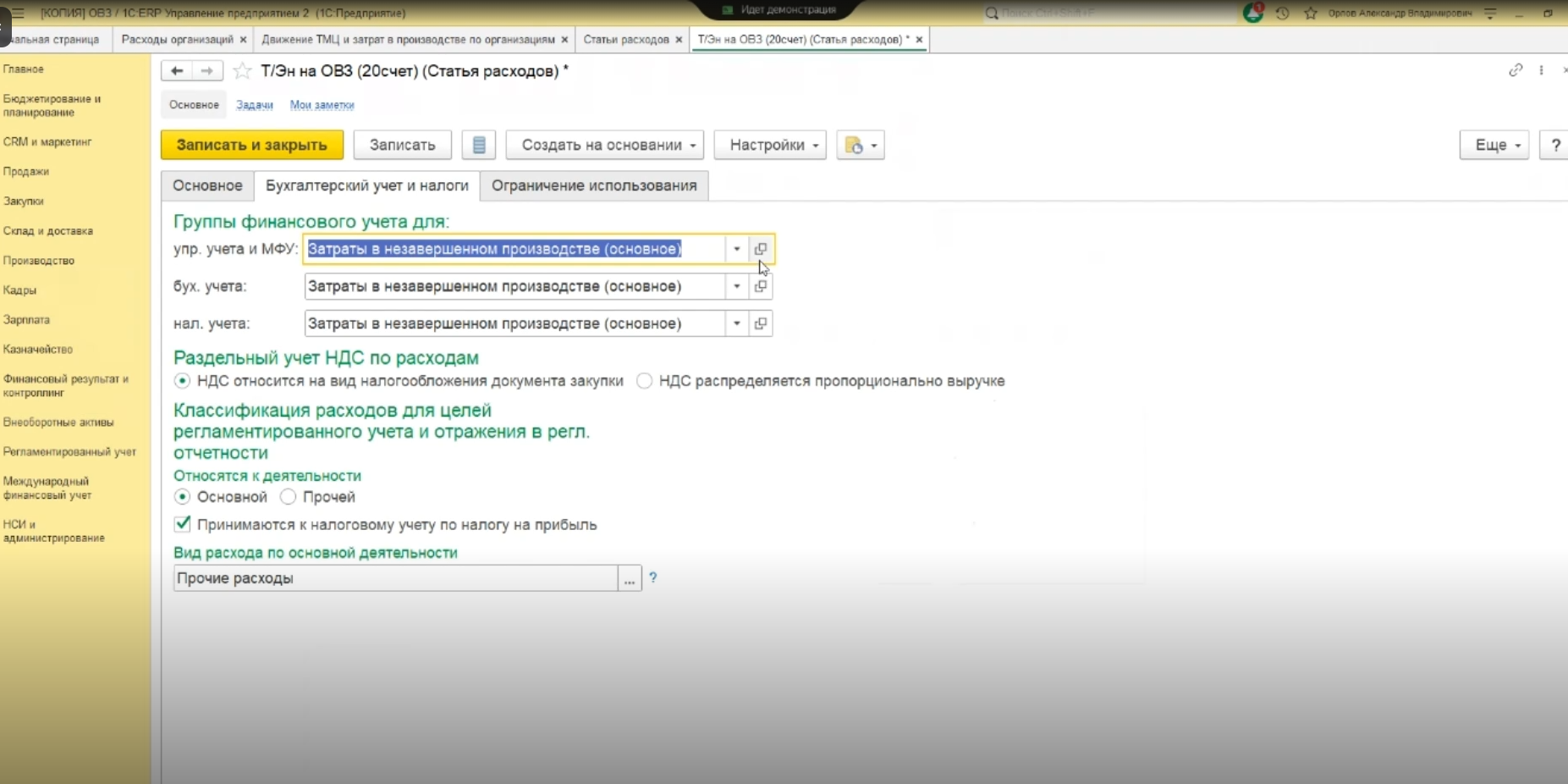Open Казначейство section in sidebar

[x=38, y=350]
